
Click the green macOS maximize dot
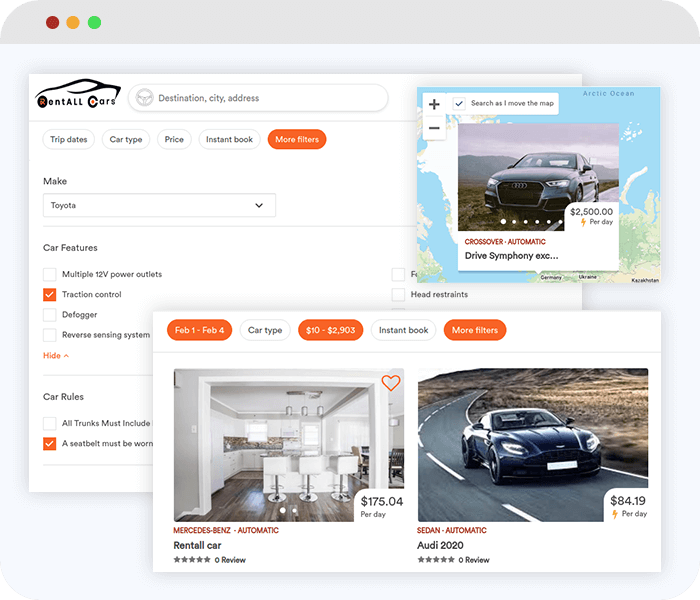pos(94,22)
